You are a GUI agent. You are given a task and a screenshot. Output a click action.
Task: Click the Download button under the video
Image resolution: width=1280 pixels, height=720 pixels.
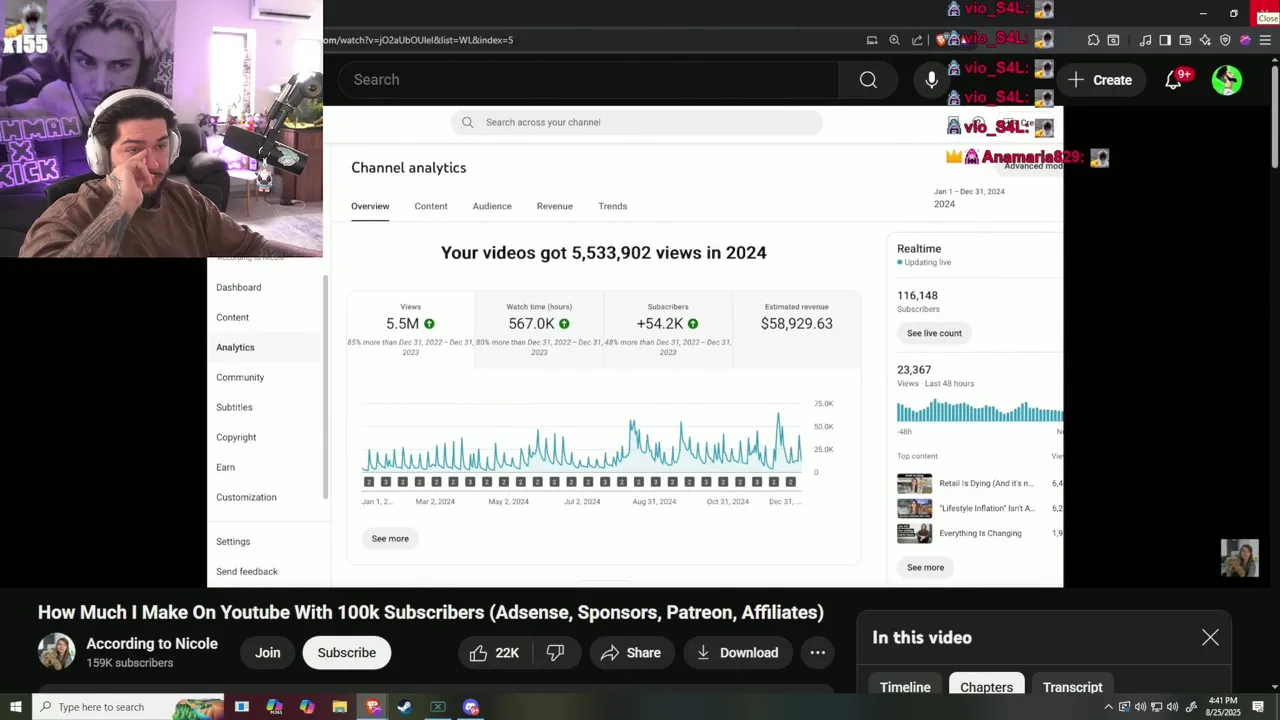[738, 653]
